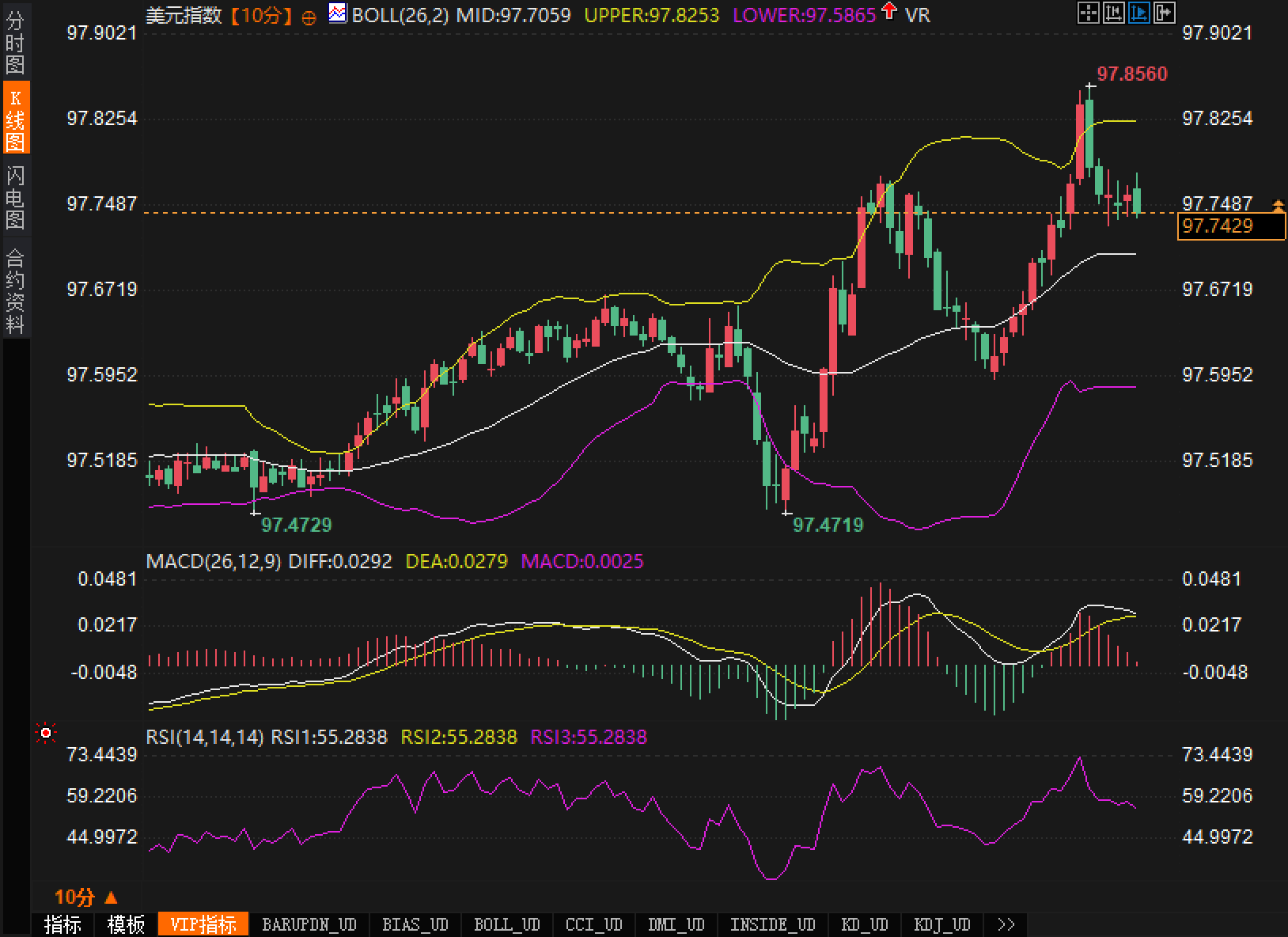Click the 【10分】 period label in chart header
Screen dimensions: 1288x937
tap(261, 15)
